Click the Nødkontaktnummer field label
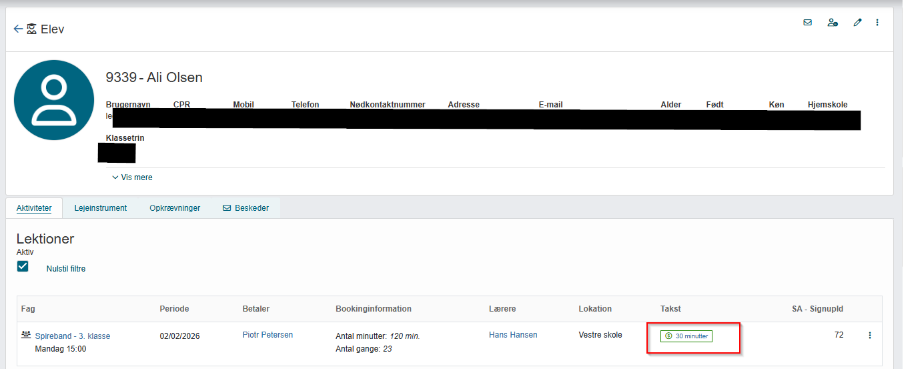 [388, 105]
